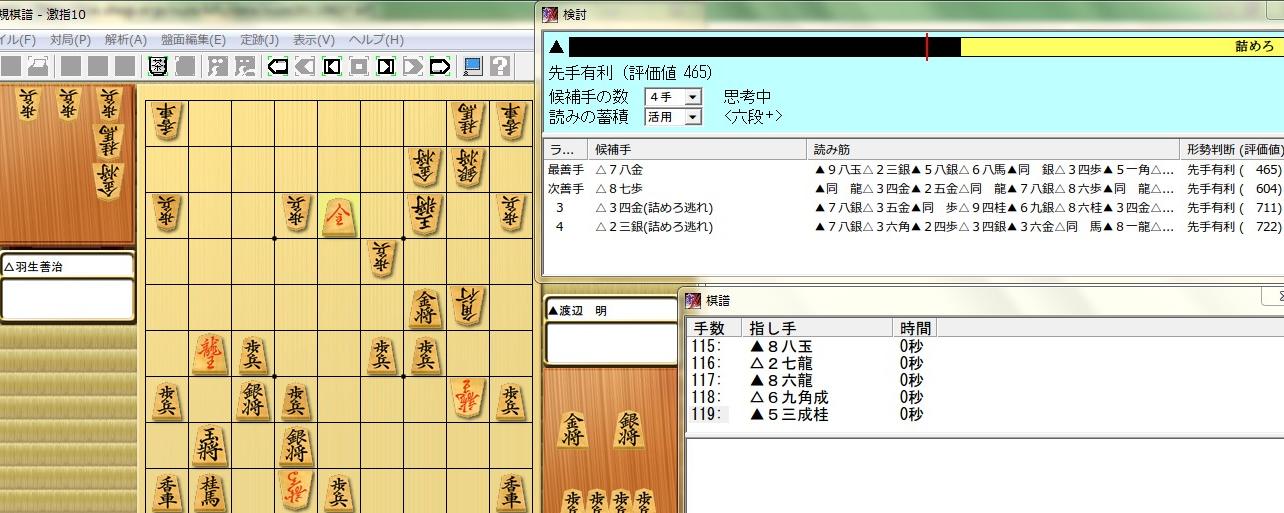Click the 候補手 column header

pyautogui.click(x=697, y=149)
